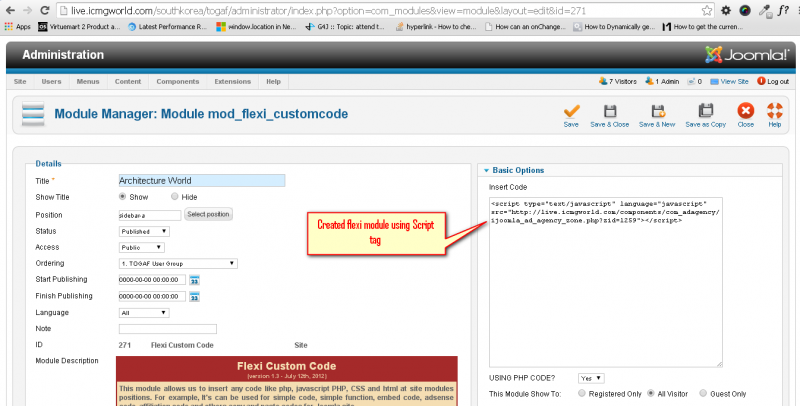Select Guest Only radio button

coord(703,393)
